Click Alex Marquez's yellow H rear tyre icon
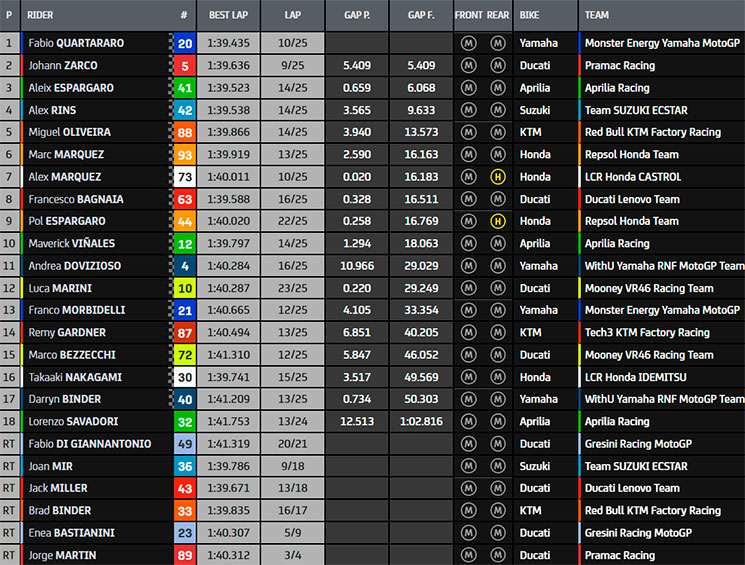745x565 pixels. click(497, 177)
